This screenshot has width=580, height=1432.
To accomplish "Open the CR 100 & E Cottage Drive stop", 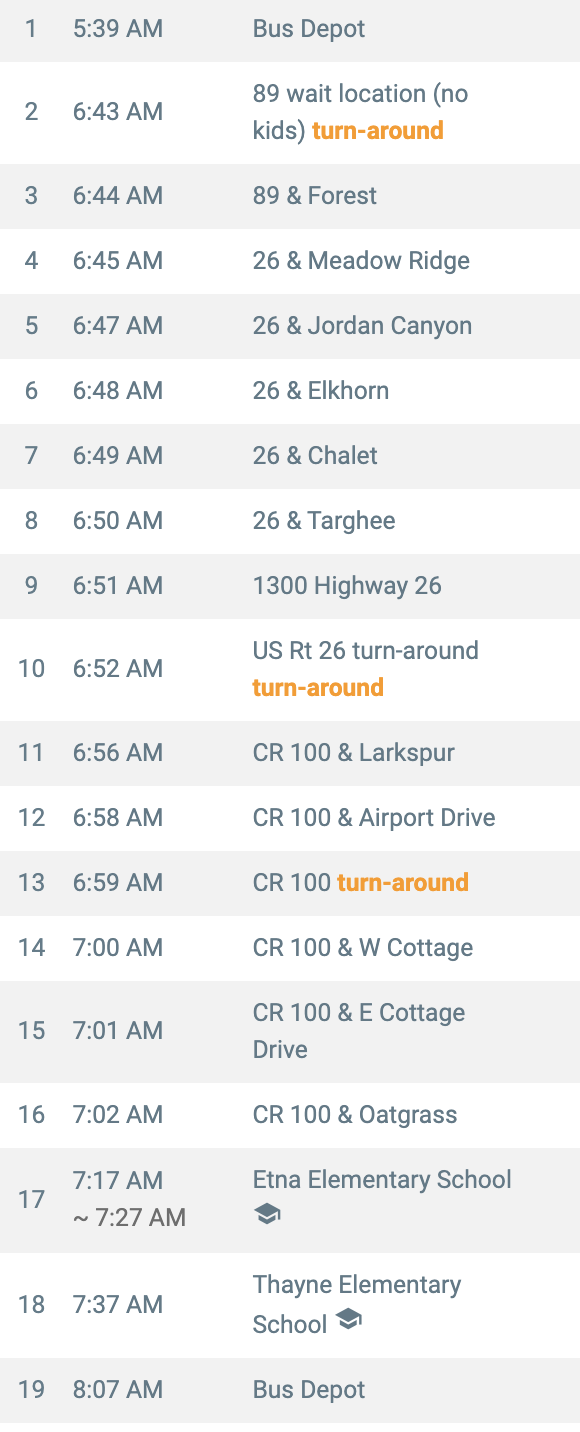I will pos(290,1031).
